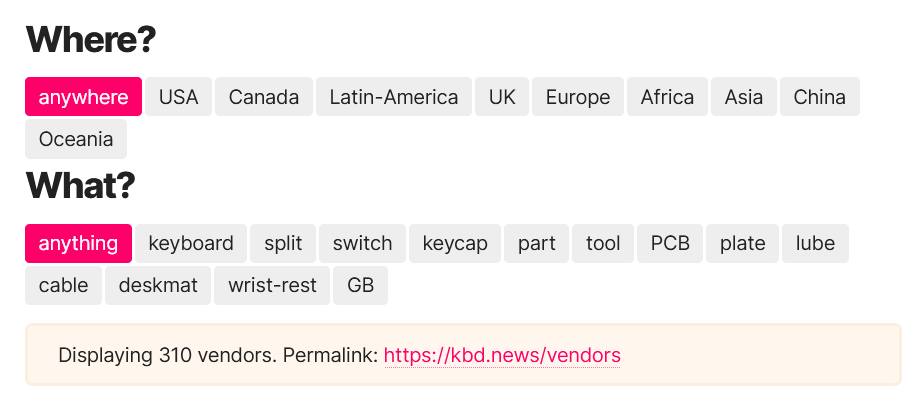Viewport: 919px width, 411px height.
Task: Filter vendors selling keyboard products
Action: tap(190, 243)
